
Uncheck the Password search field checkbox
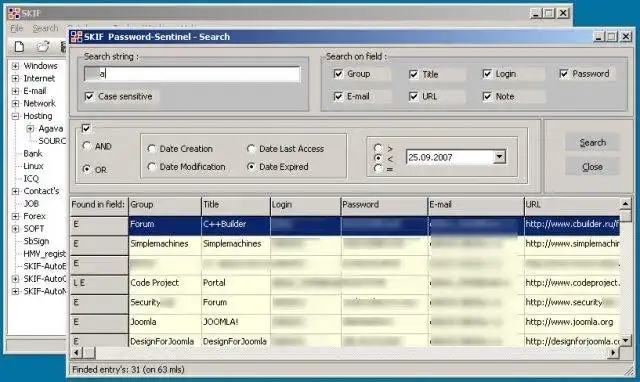click(563, 74)
